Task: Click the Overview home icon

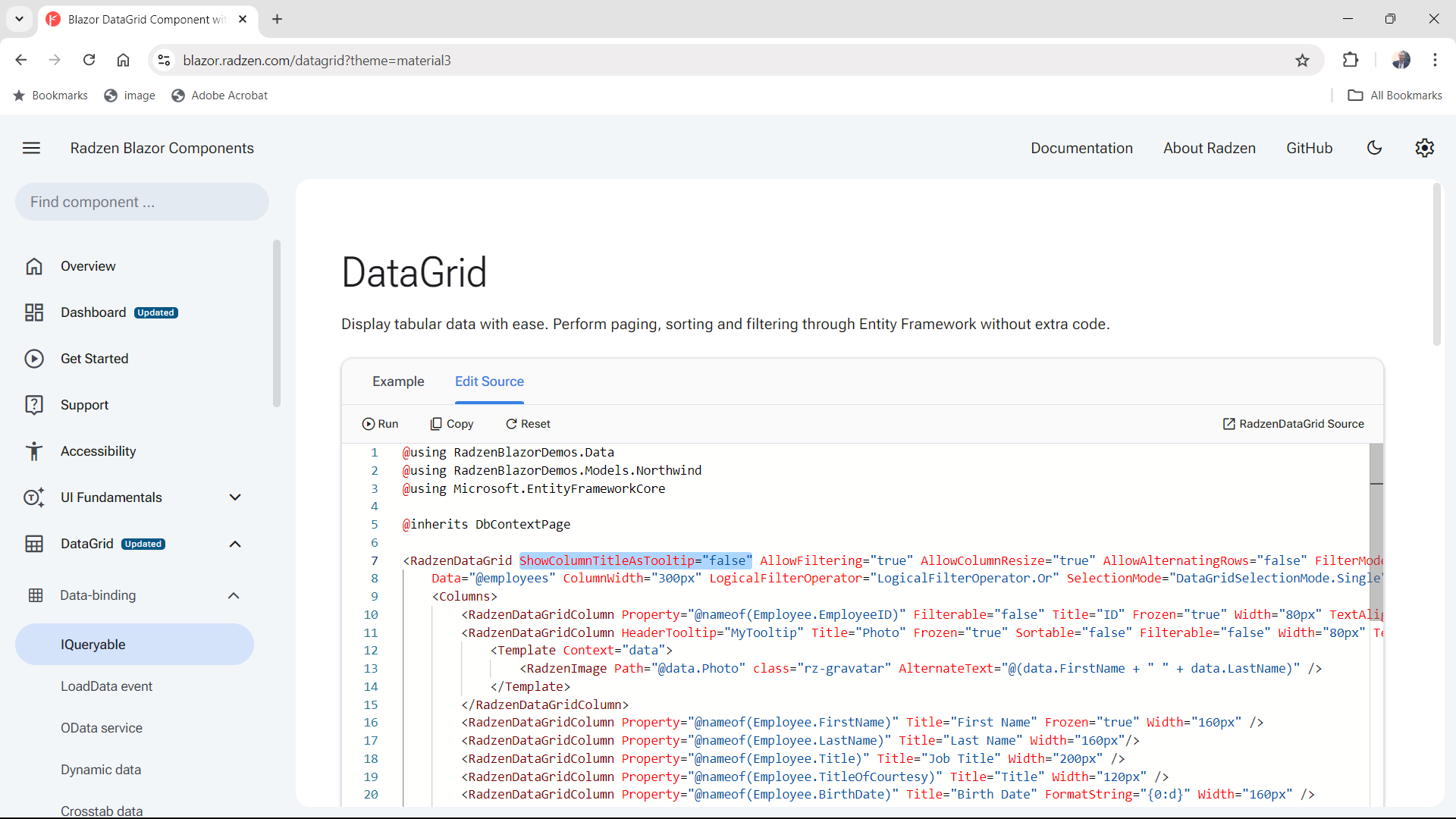Action: pos(34,266)
